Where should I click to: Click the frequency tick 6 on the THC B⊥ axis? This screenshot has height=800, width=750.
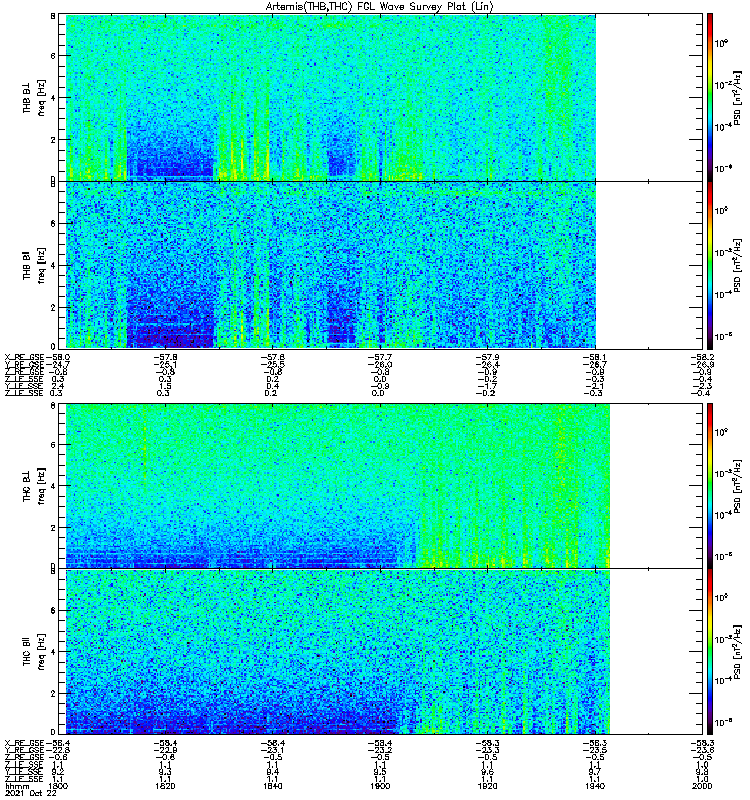[x=53, y=444]
